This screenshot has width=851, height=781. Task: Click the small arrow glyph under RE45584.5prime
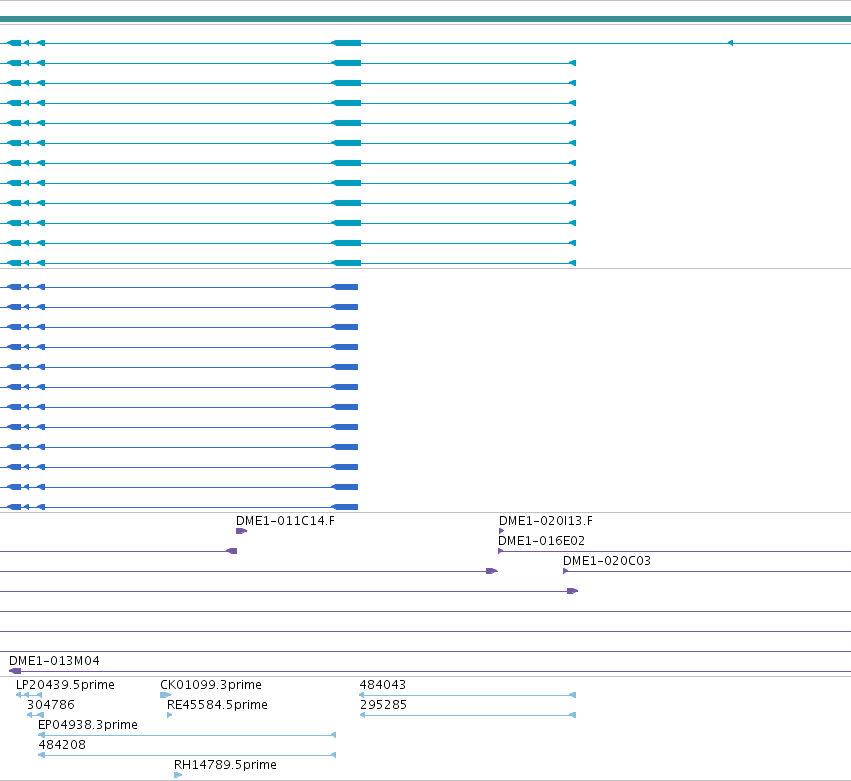pos(170,715)
